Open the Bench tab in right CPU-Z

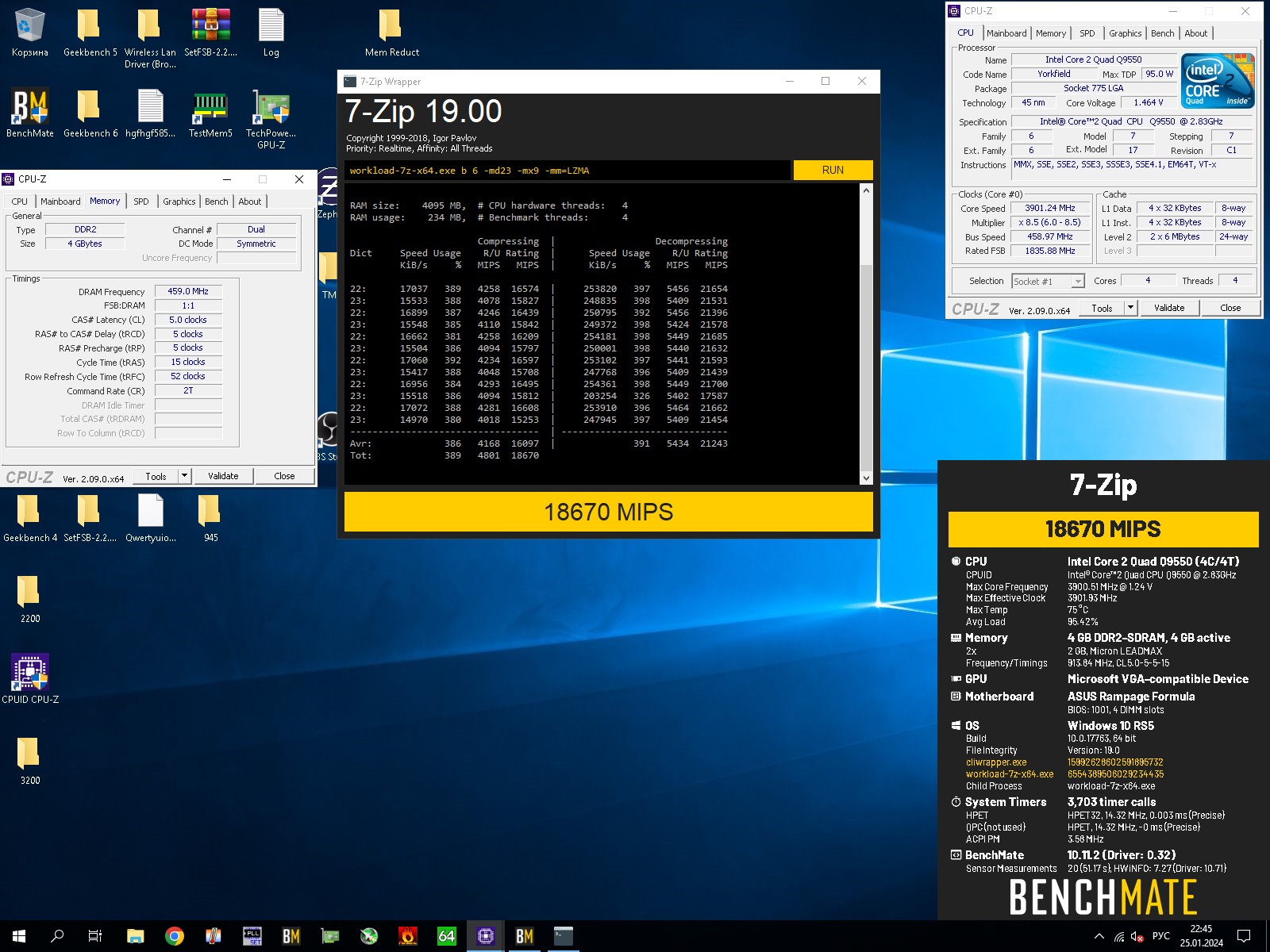[1162, 33]
